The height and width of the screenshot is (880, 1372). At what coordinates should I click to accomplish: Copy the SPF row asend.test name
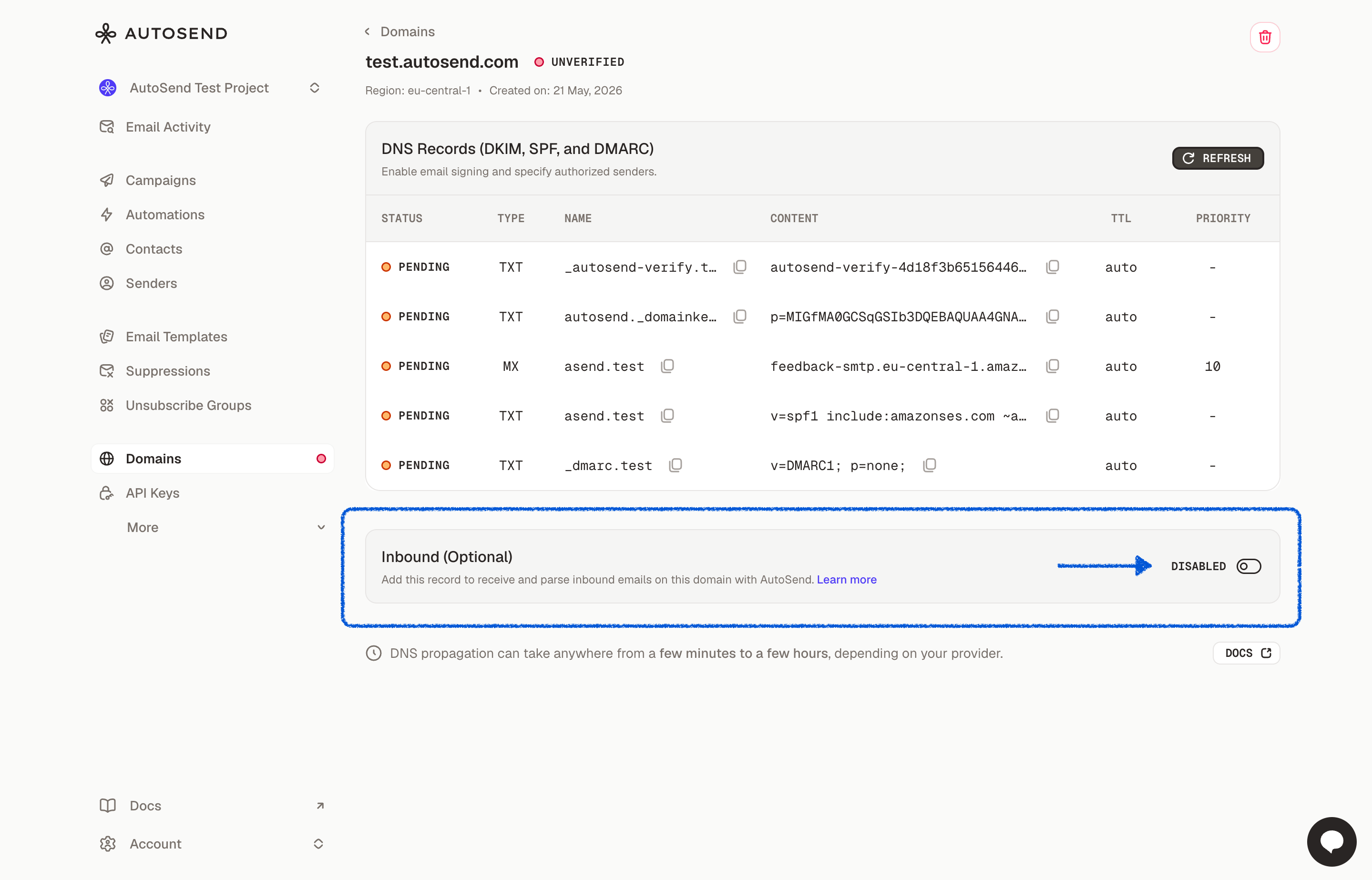point(667,416)
